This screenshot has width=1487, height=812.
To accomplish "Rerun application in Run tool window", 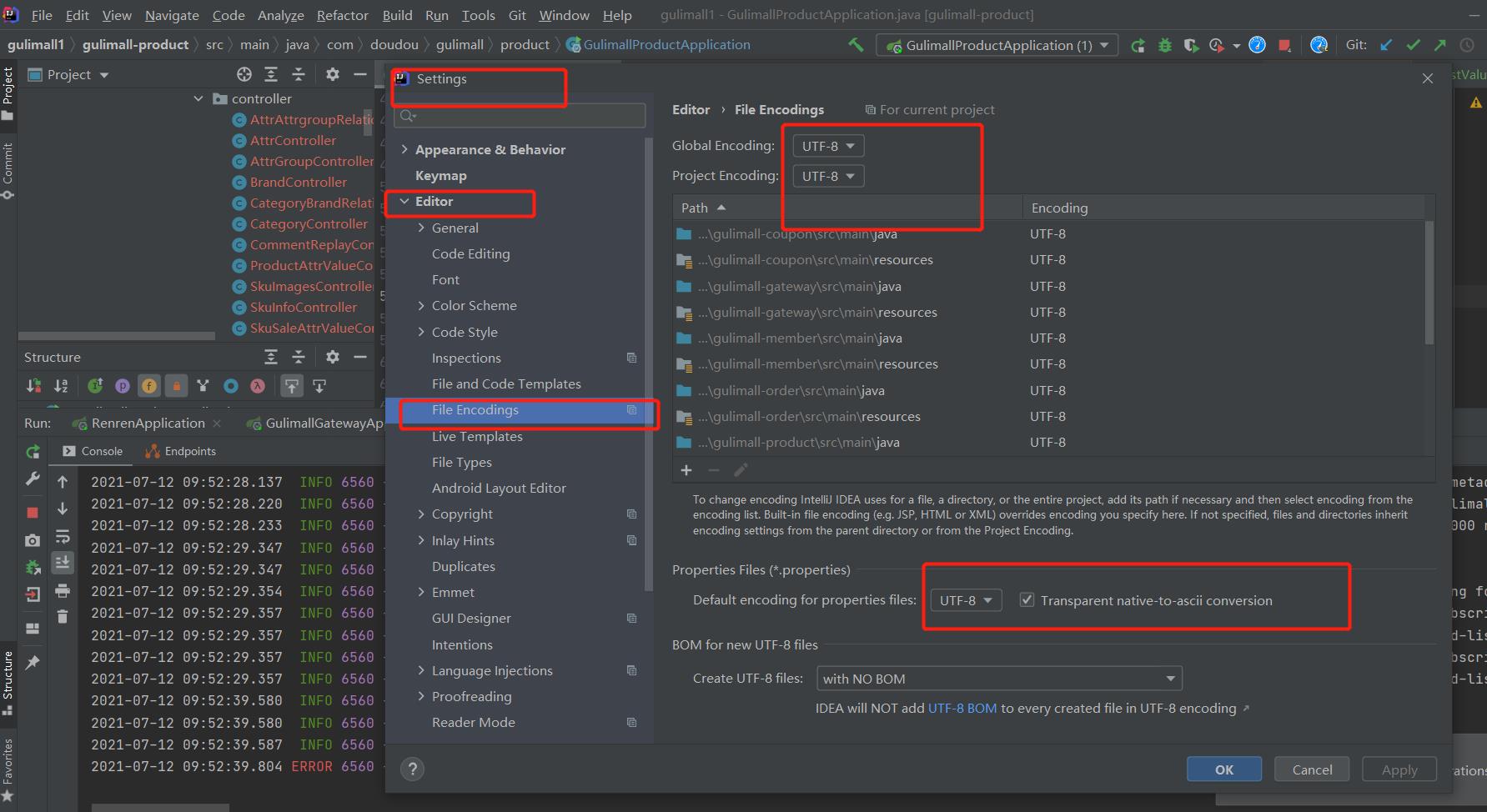I will tap(33, 451).
